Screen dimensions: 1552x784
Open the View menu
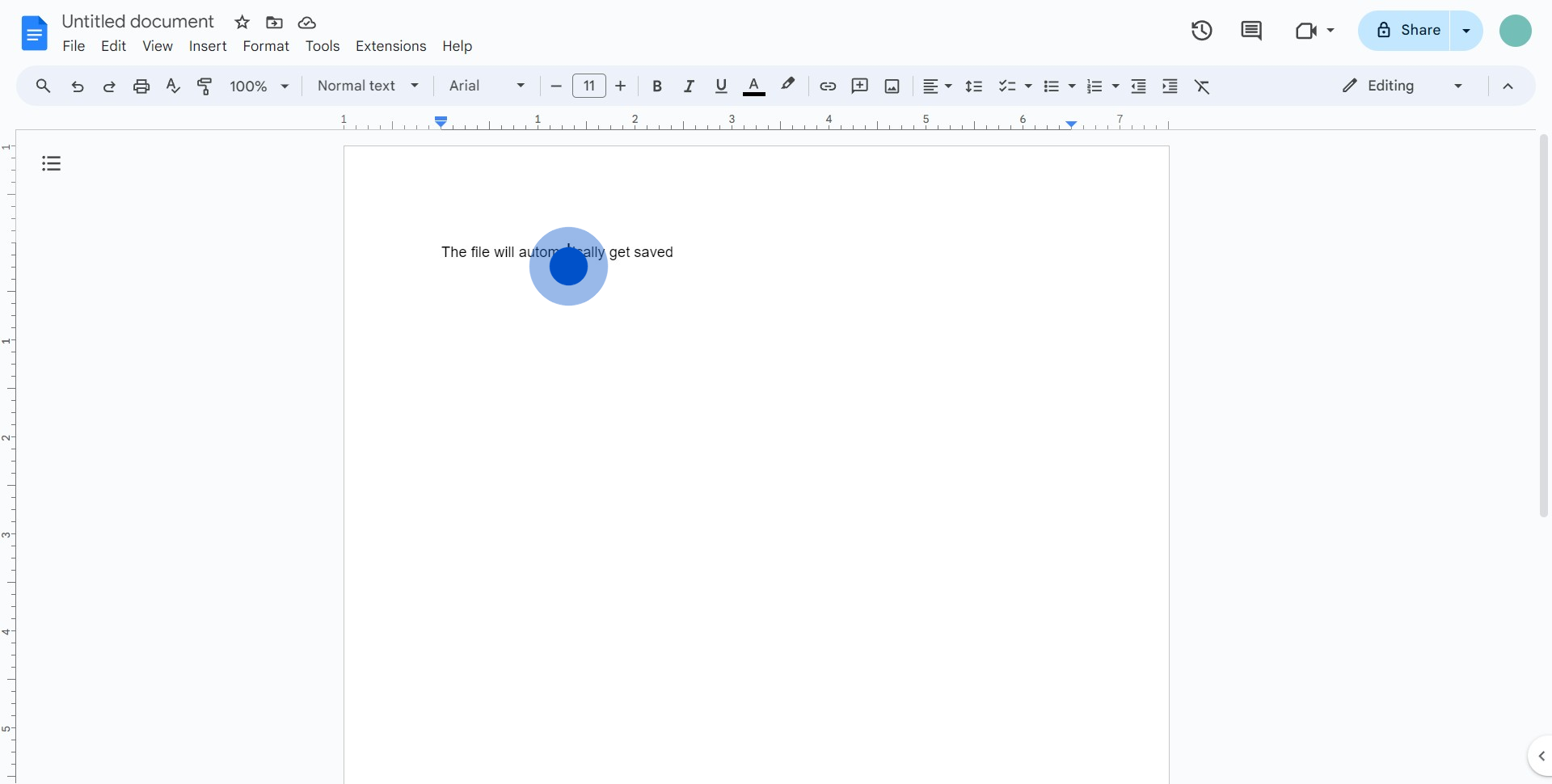pos(158,46)
